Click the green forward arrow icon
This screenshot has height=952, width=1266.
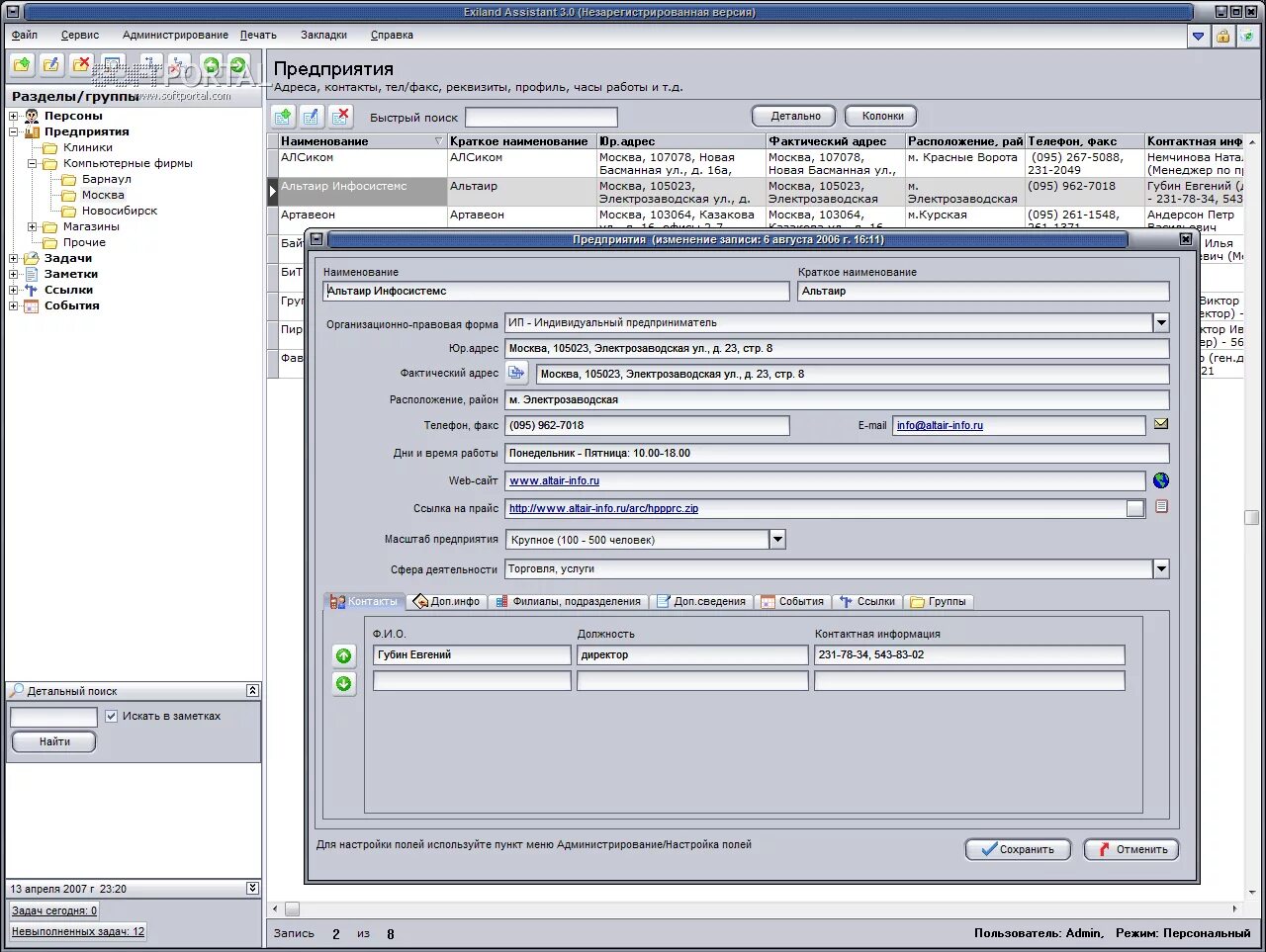tap(238, 66)
